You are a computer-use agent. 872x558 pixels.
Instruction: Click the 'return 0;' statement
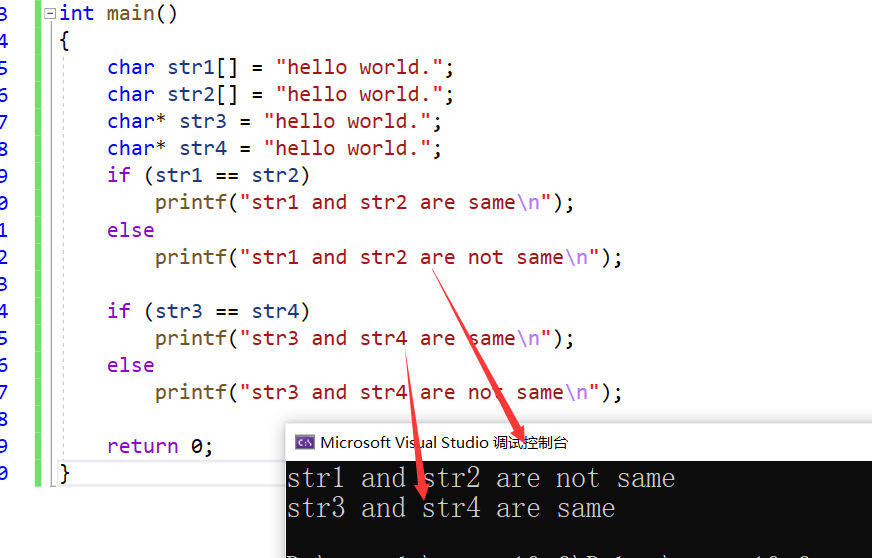(x=160, y=446)
